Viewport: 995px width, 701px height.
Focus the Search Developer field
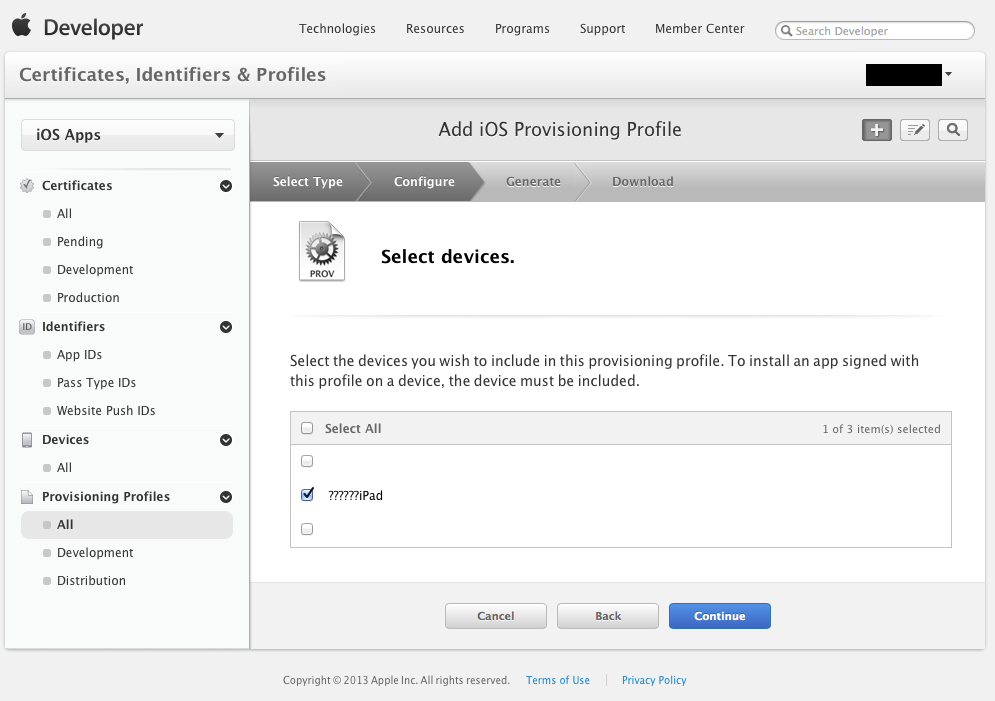(874, 30)
